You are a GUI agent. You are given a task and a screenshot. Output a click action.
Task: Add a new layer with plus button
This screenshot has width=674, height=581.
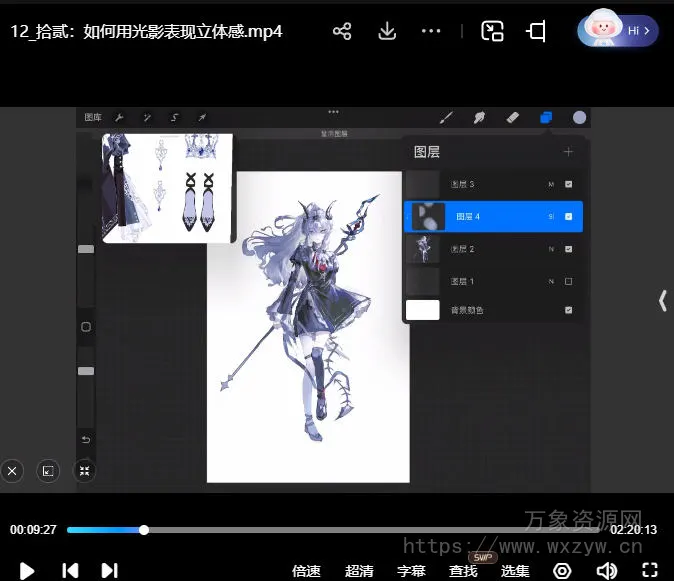click(x=568, y=152)
